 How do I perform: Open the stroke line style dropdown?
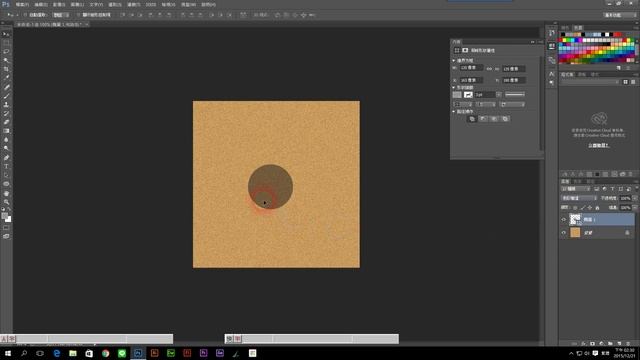coord(515,95)
